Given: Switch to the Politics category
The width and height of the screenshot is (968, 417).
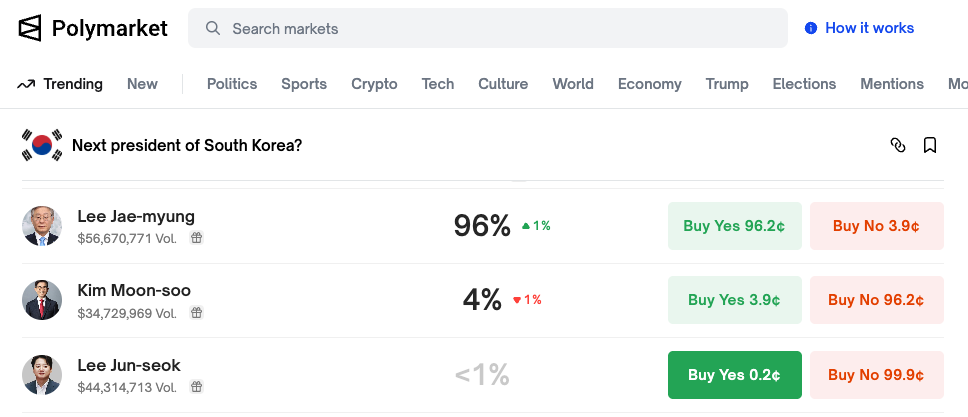Looking at the screenshot, I should pos(232,84).
